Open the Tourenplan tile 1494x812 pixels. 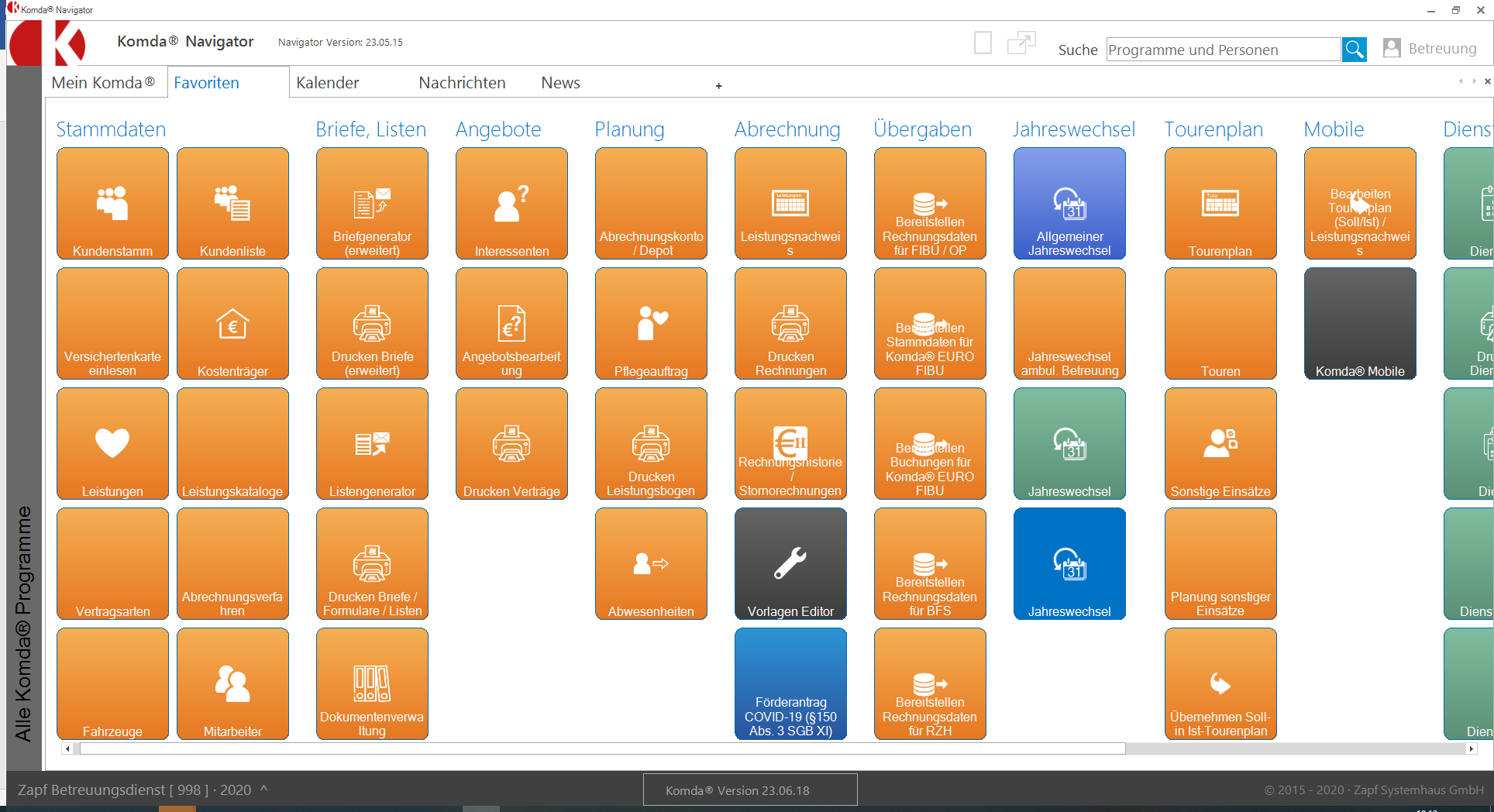pos(1220,203)
